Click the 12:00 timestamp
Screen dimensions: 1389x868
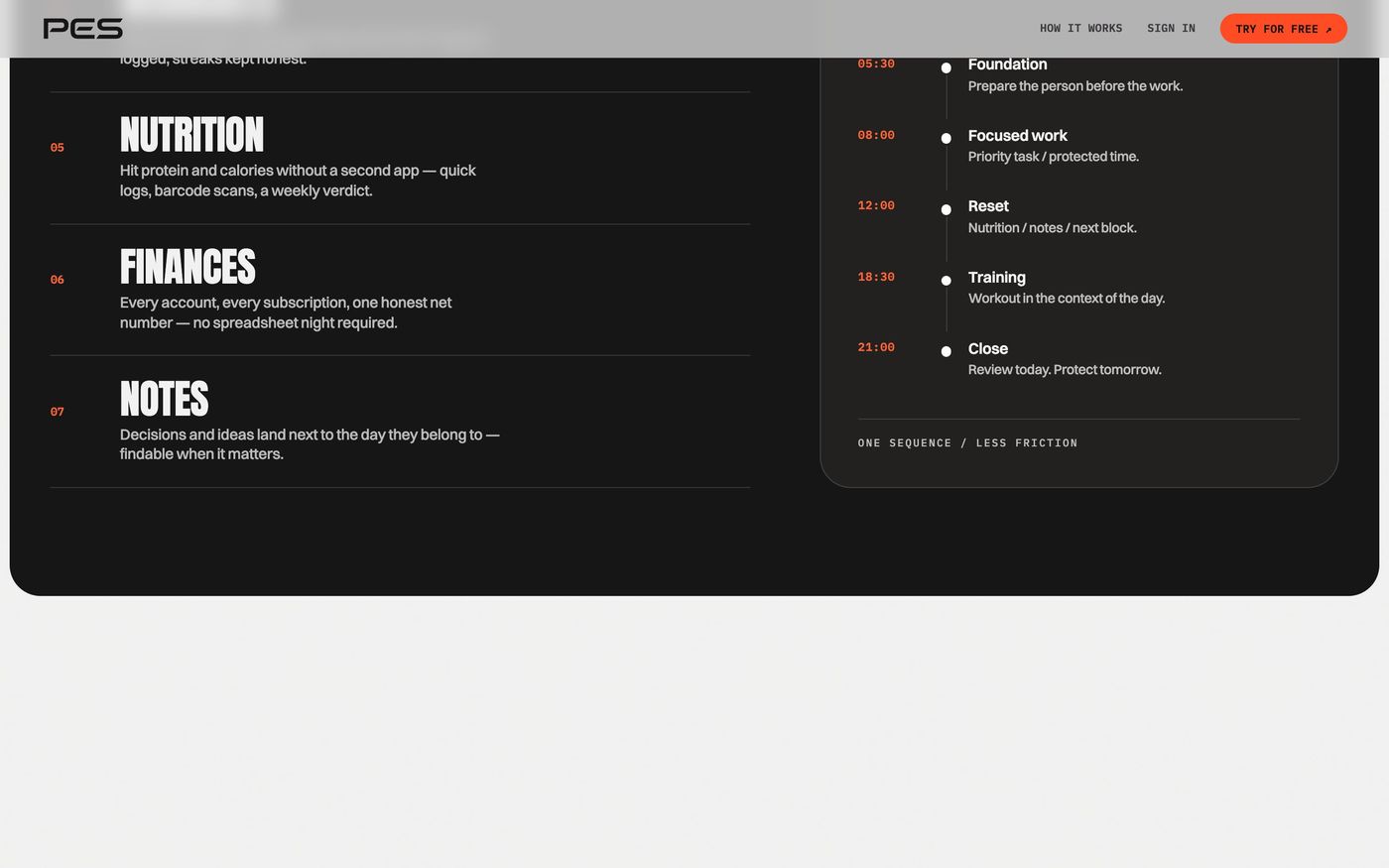(x=876, y=205)
